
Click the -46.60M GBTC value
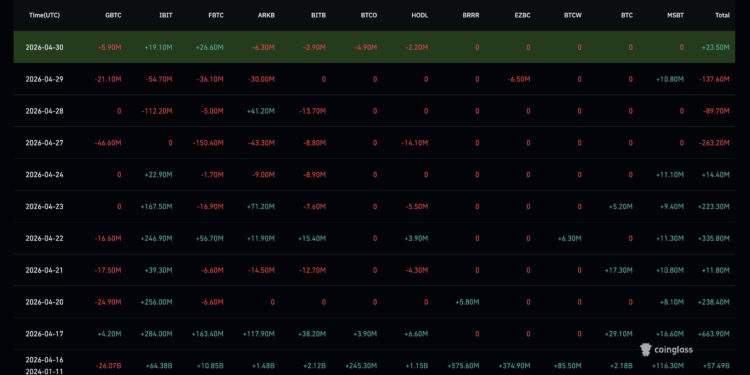[x=108, y=143]
